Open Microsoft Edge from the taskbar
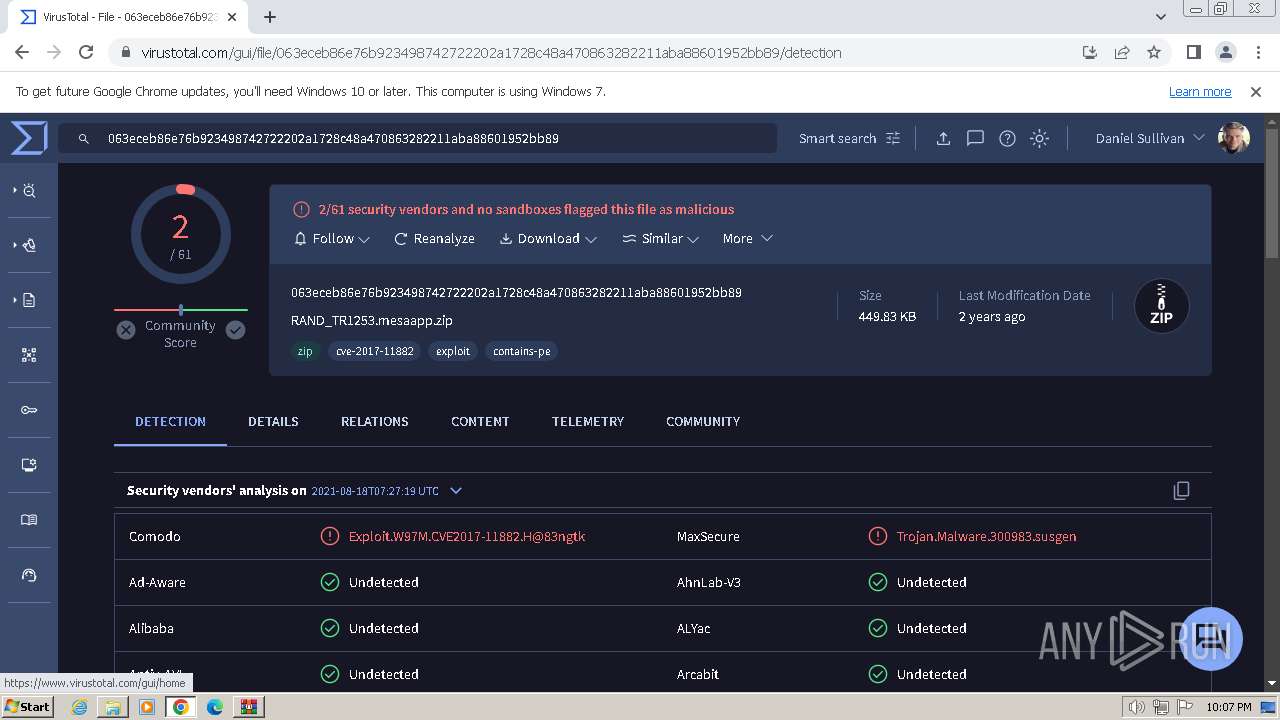Image resolution: width=1280 pixels, height=720 pixels. 214,706
